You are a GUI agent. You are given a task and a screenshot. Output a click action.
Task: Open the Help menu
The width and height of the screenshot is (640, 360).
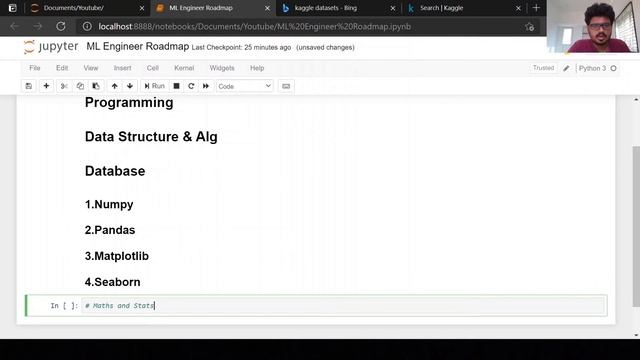pos(257,68)
